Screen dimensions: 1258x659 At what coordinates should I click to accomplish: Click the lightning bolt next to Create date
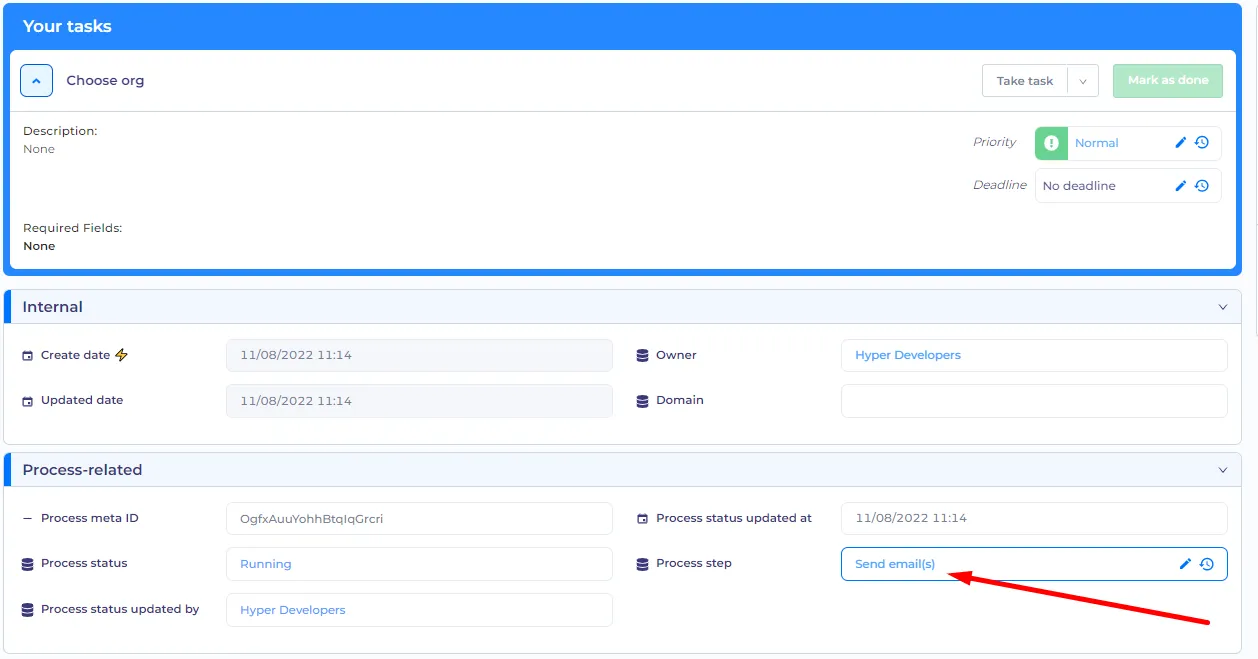point(122,355)
